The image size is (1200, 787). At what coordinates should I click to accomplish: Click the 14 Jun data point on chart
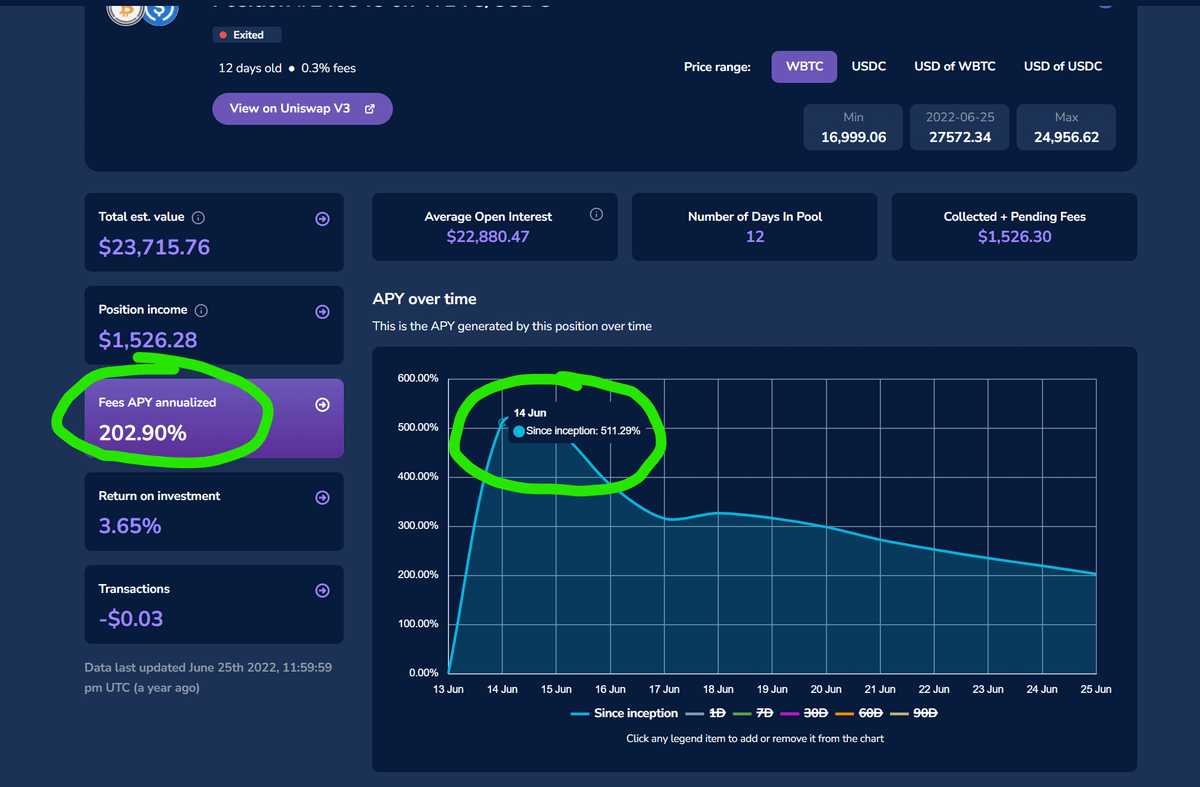pos(503,423)
